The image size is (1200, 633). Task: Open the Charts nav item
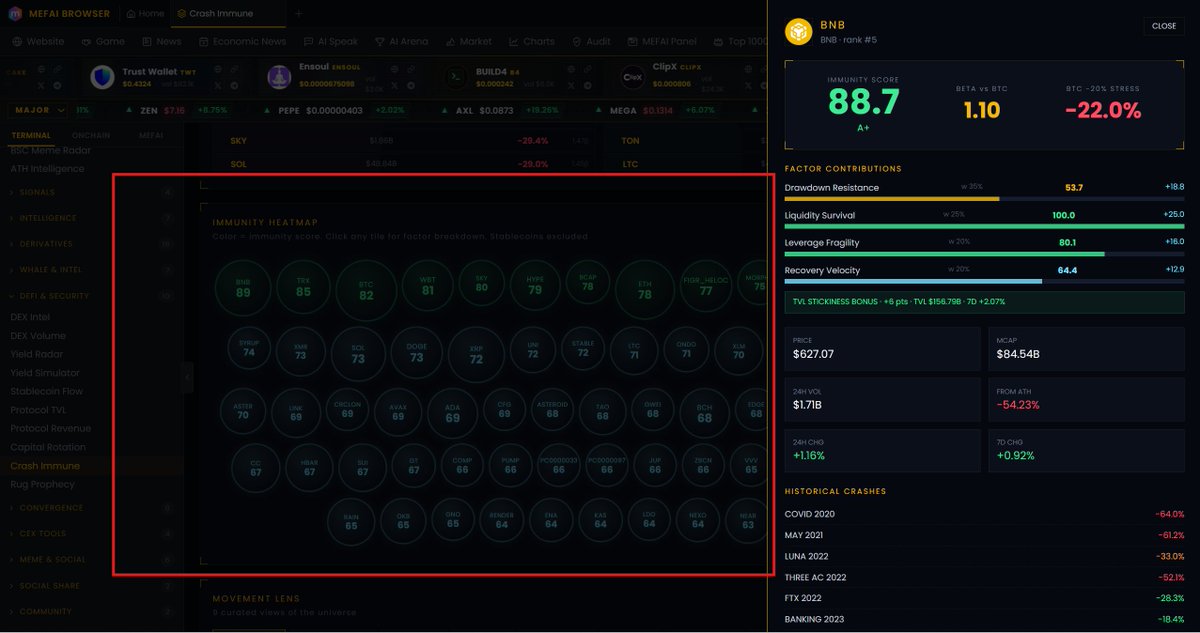(x=531, y=42)
